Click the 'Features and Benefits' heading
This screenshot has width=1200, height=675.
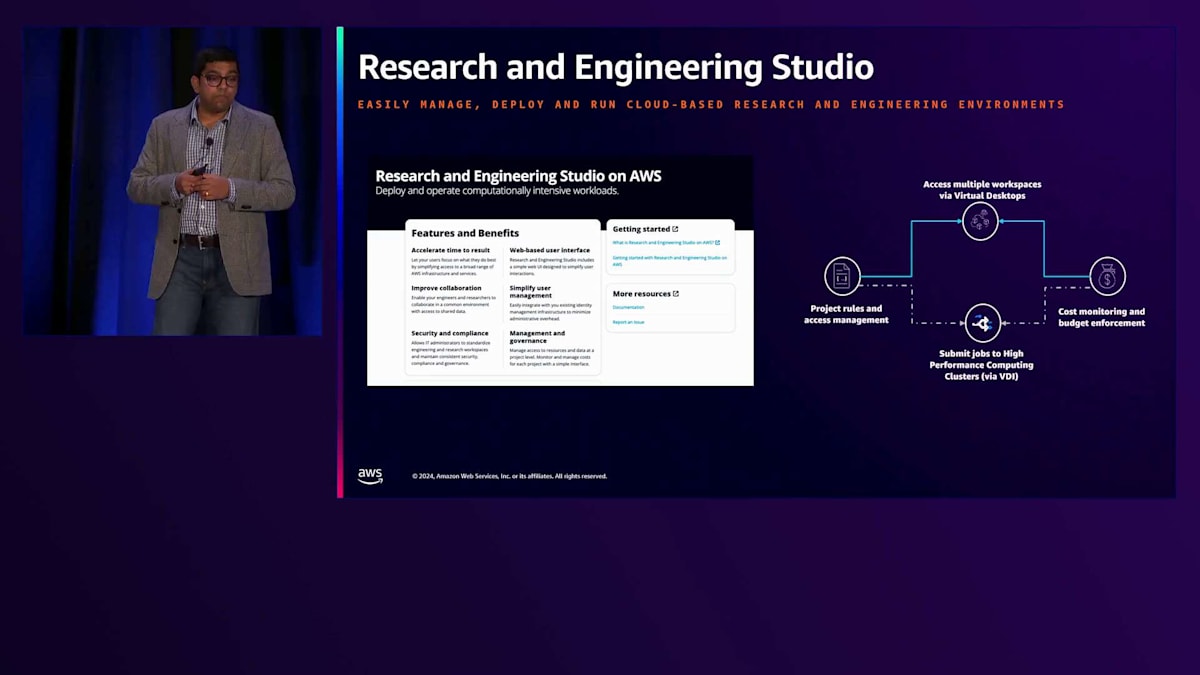(x=465, y=233)
